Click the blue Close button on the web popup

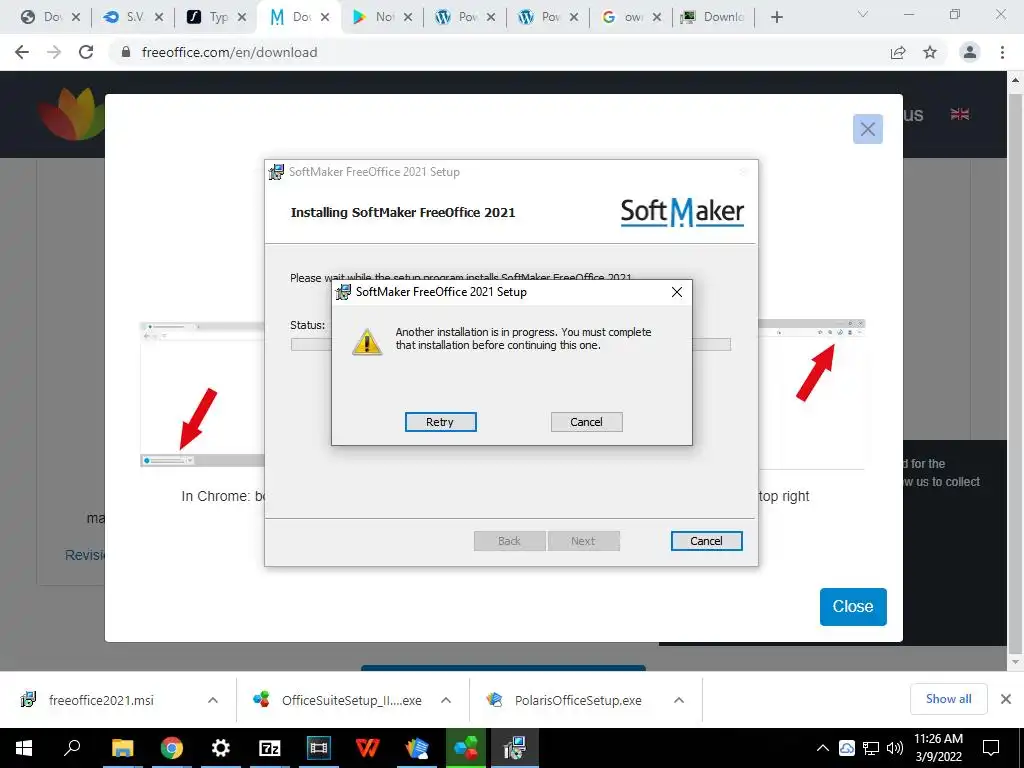pyautogui.click(x=853, y=607)
